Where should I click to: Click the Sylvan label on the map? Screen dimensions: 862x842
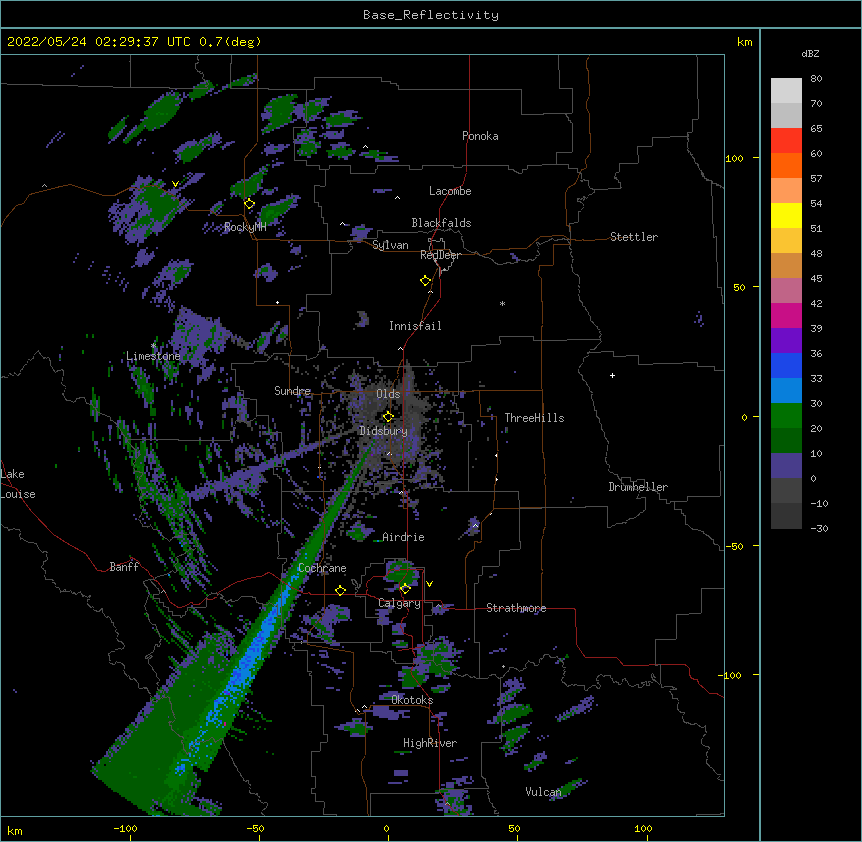pos(390,245)
